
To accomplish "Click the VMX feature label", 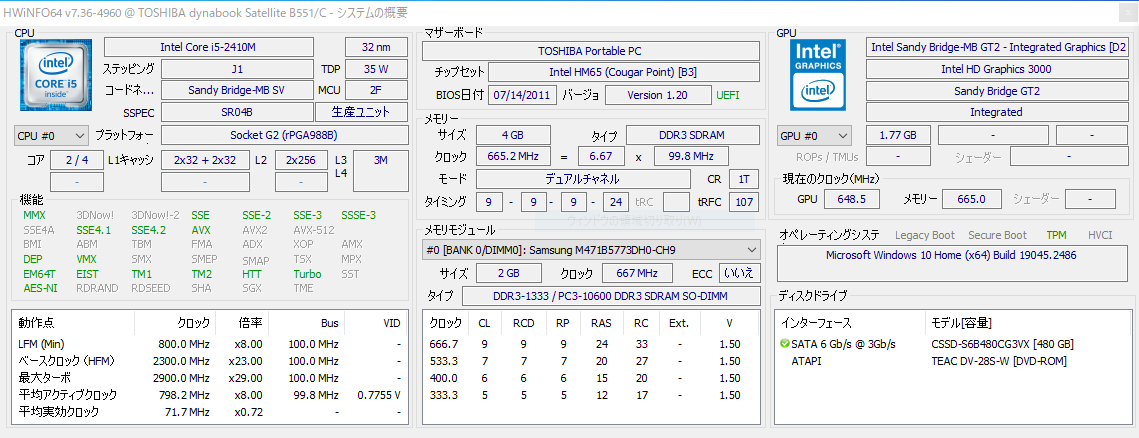I will pos(86,259).
